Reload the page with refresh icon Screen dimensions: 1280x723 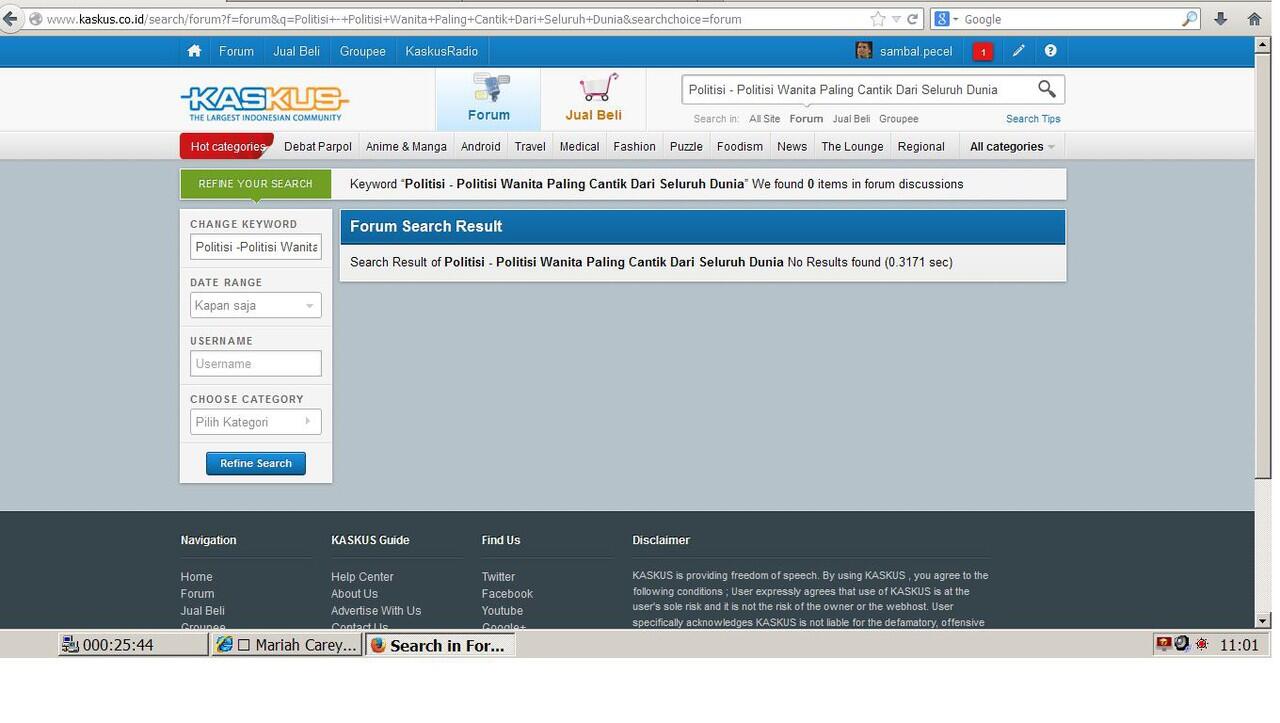coord(912,19)
